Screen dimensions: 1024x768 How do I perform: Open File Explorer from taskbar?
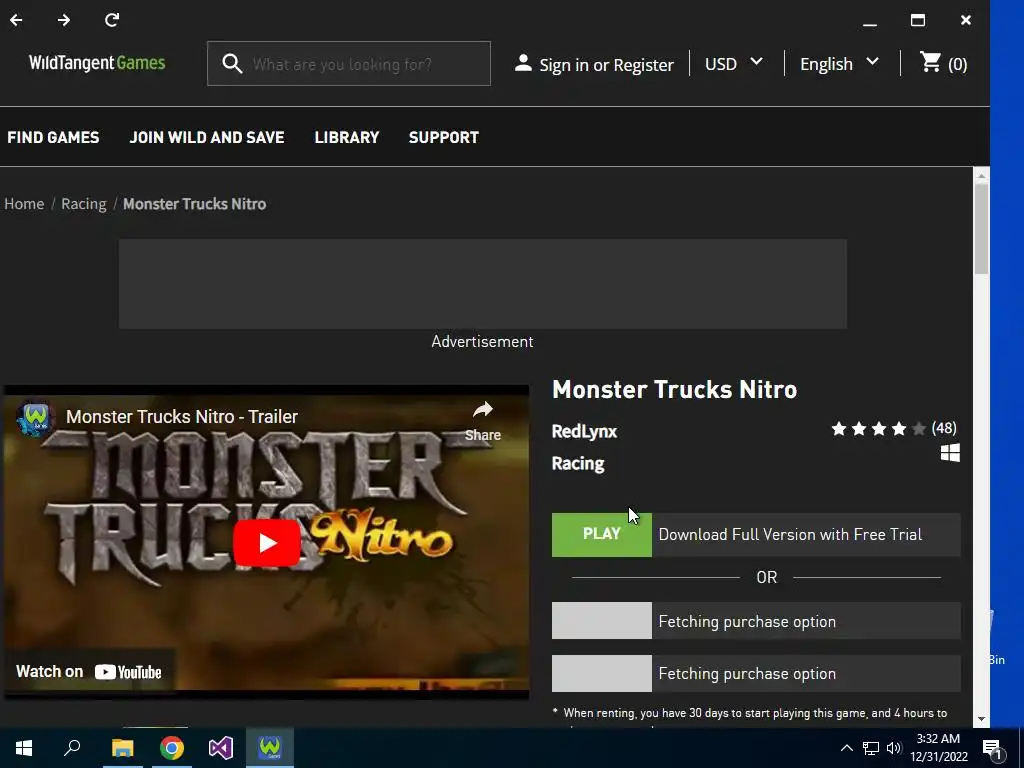pyautogui.click(x=122, y=748)
